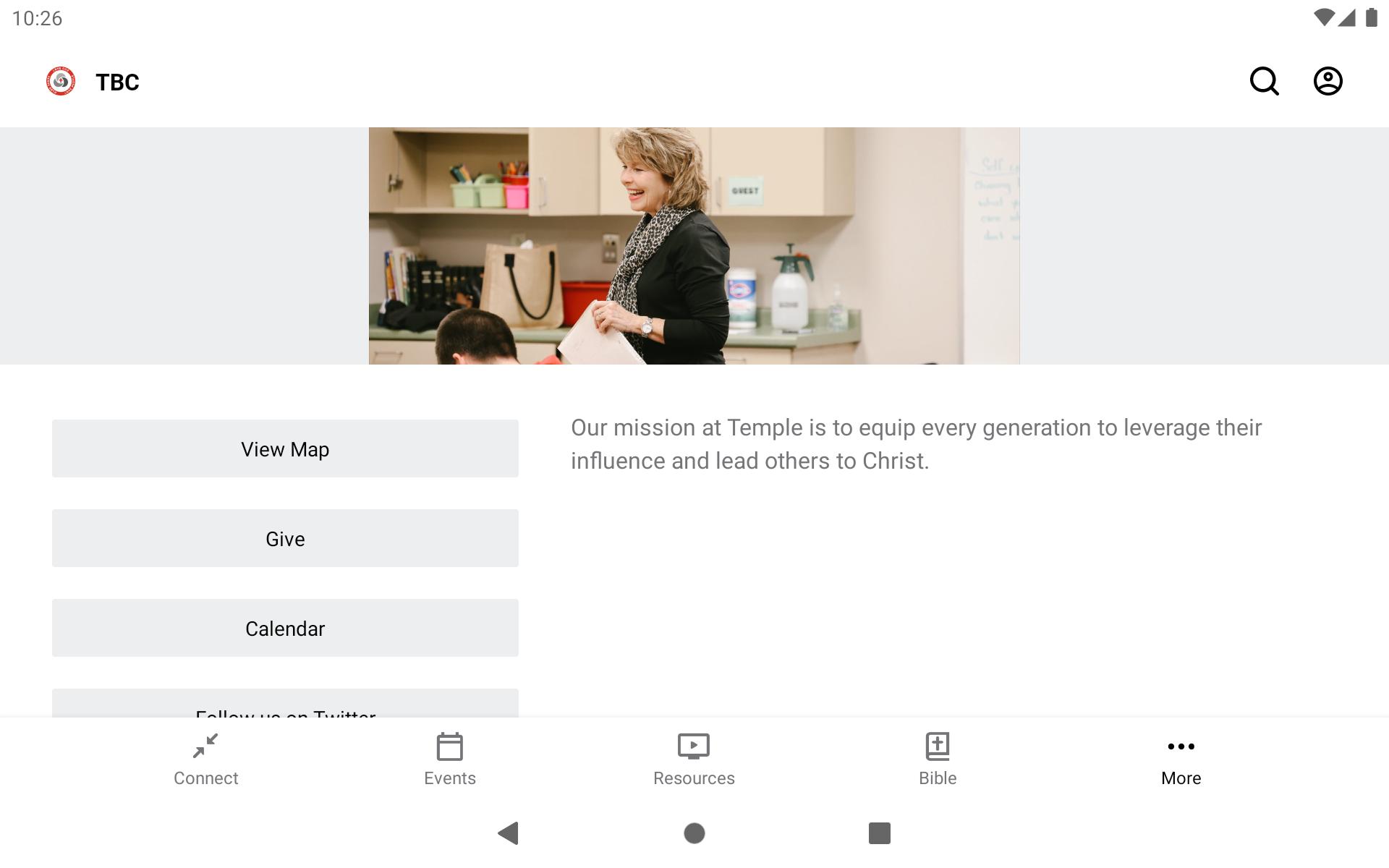Tap the Resources video player icon
Screen dimensions: 1389x868
[x=694, y=746]
